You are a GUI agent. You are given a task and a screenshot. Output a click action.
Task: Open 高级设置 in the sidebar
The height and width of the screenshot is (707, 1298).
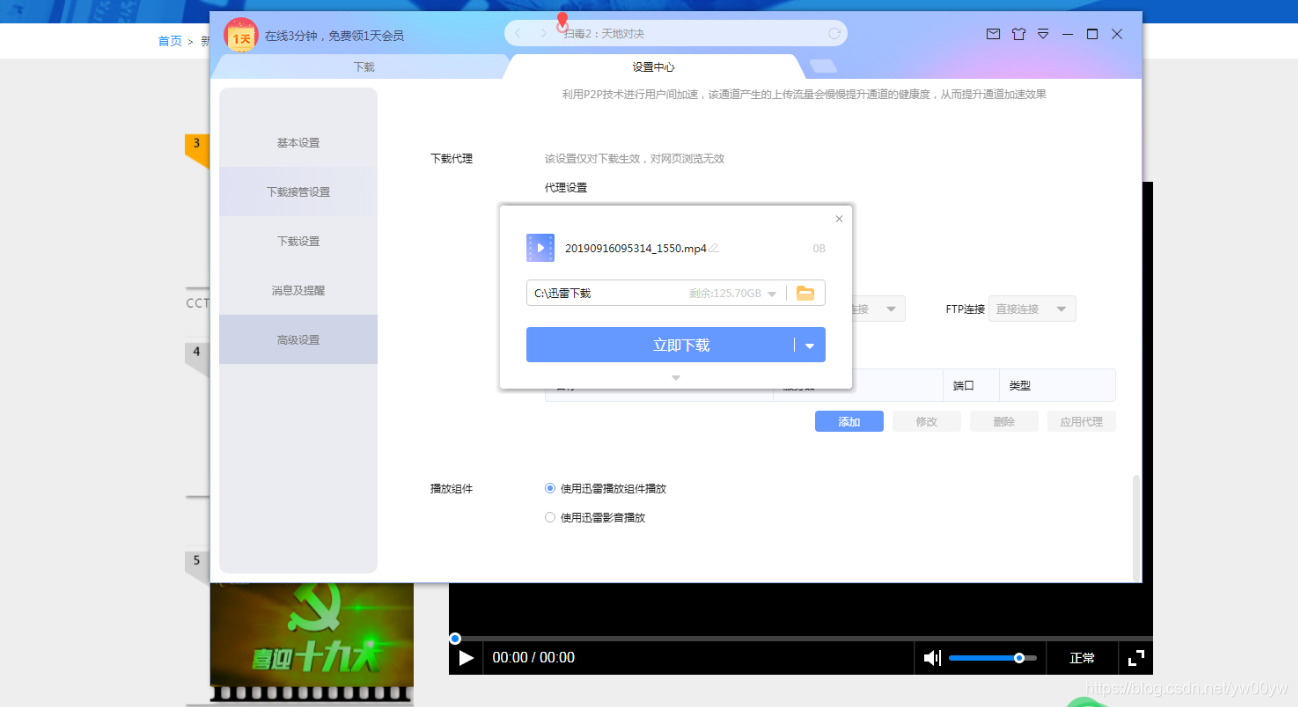(298, 340)
